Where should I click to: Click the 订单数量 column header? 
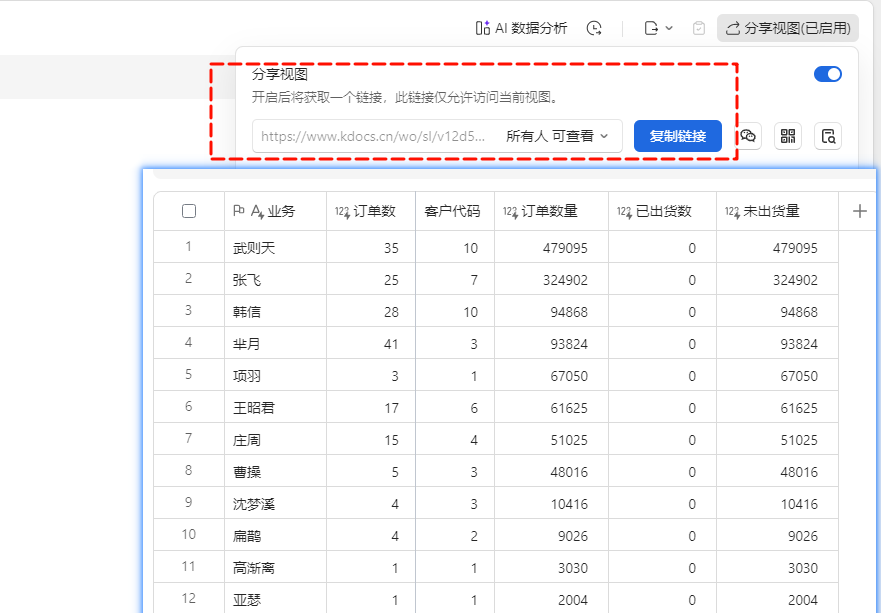tap(551, 211)
